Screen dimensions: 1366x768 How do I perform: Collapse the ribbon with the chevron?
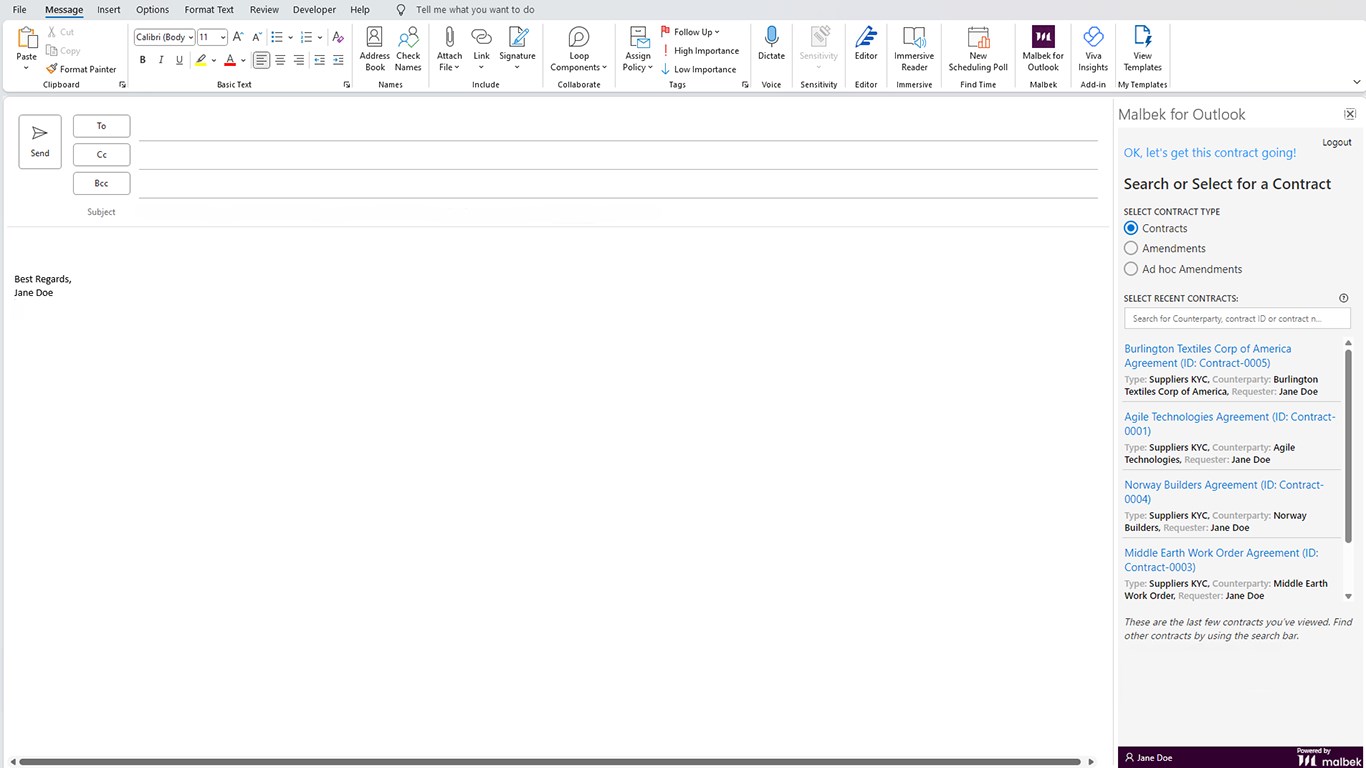click(1357, 83)
